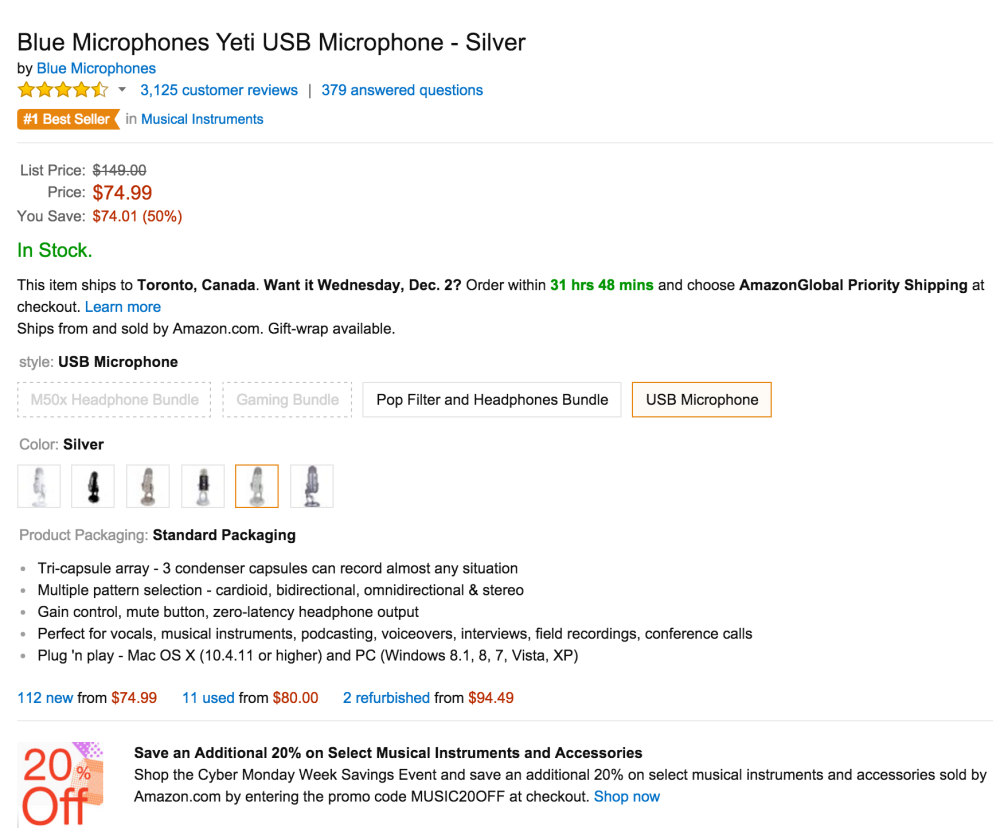Choose the M50x Headphone Bundle option
The width and height of the screenshot is (1000, 836).
point(114,400)
